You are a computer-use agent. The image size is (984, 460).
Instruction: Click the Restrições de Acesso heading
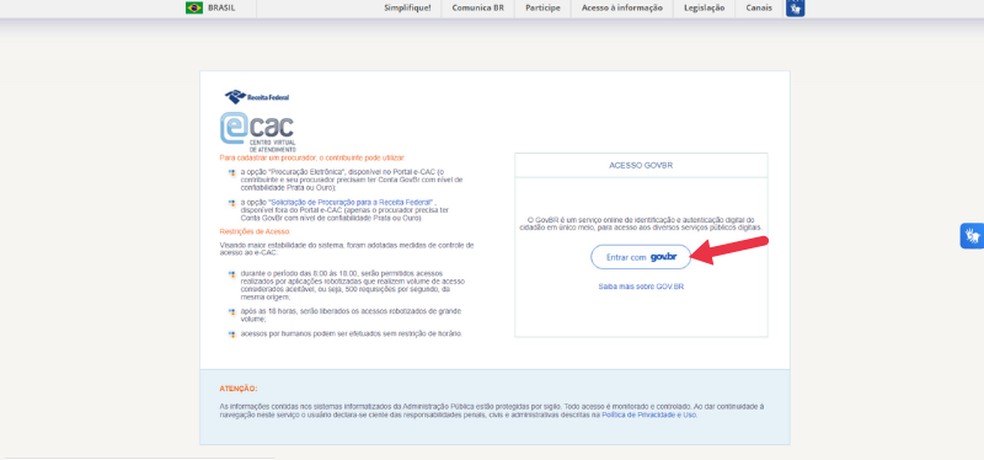click(254, 232)
